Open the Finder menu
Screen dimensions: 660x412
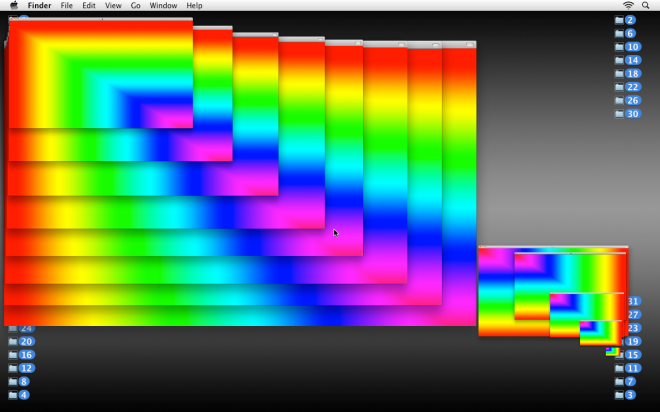tap(39, 6)
